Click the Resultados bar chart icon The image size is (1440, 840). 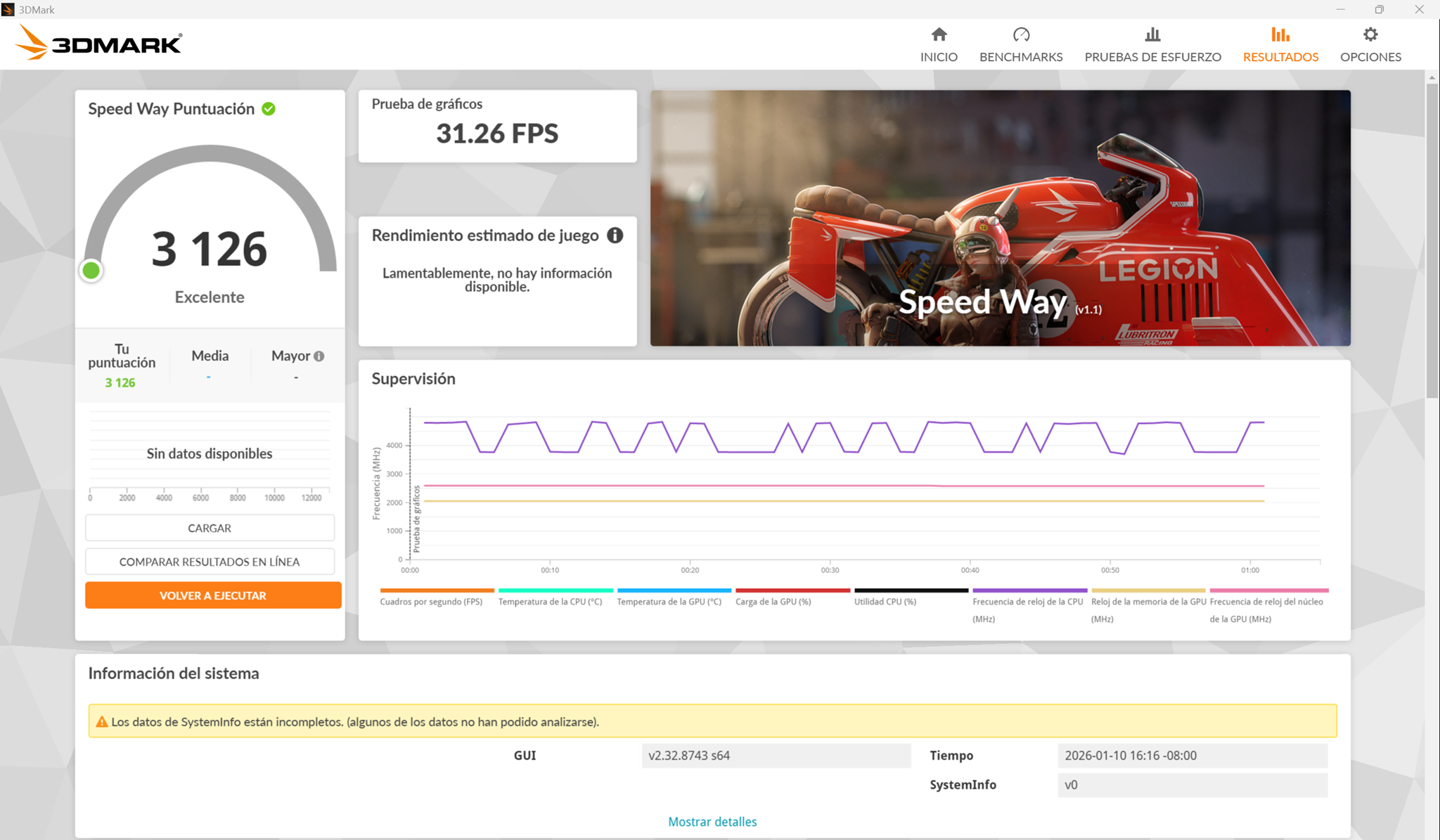pos(1280,35)
